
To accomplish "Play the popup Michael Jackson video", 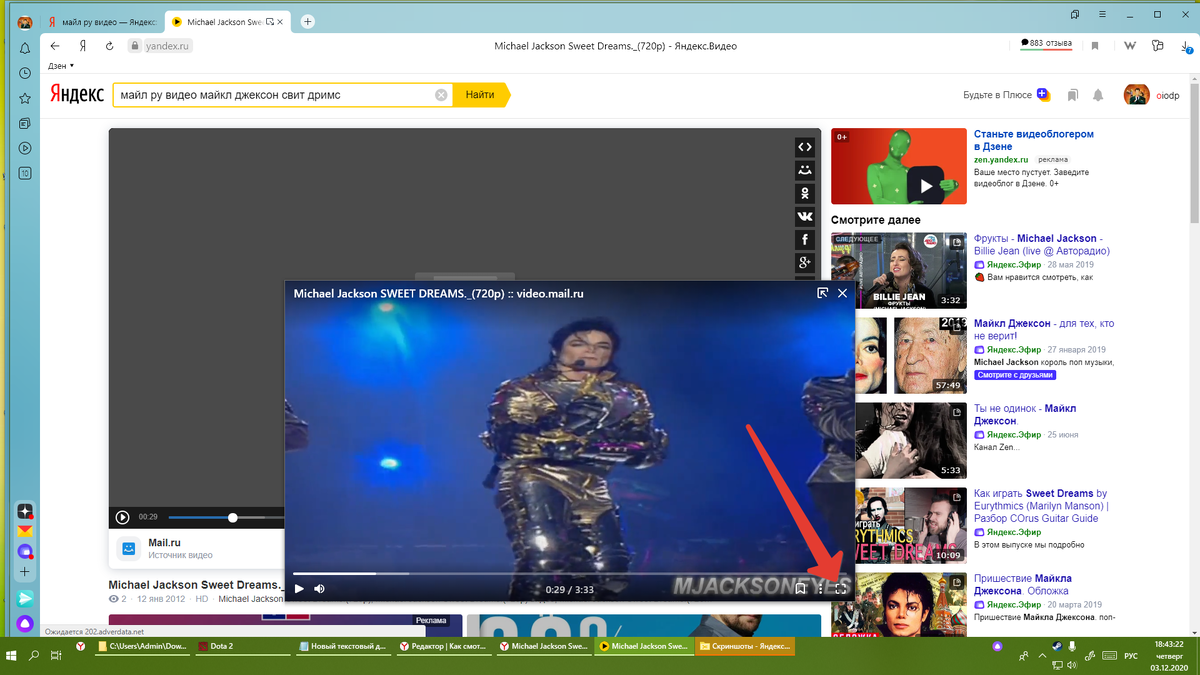I will coord(299,589).
